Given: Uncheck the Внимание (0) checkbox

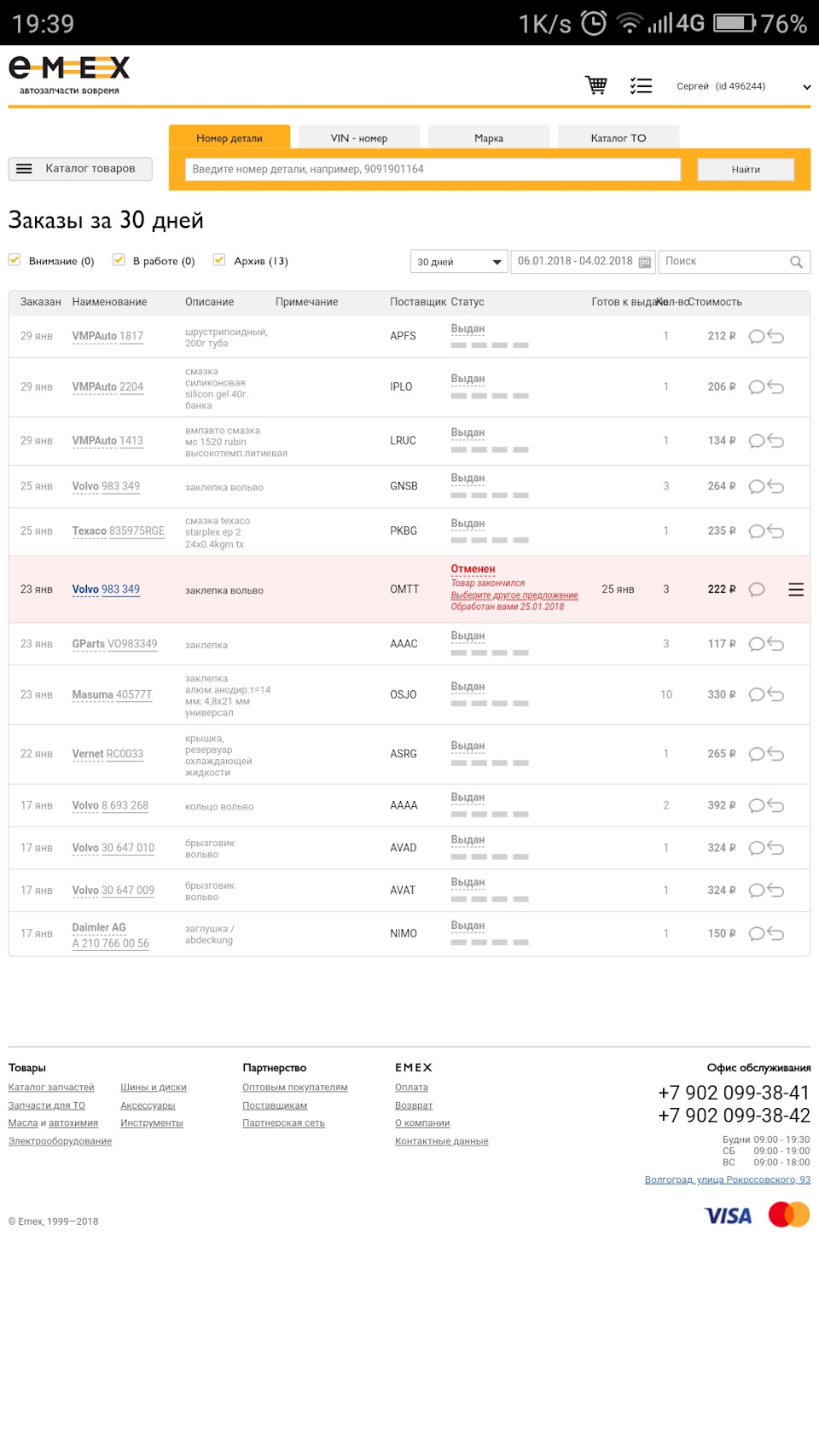Looking at the screenshot, I should 15,260.
